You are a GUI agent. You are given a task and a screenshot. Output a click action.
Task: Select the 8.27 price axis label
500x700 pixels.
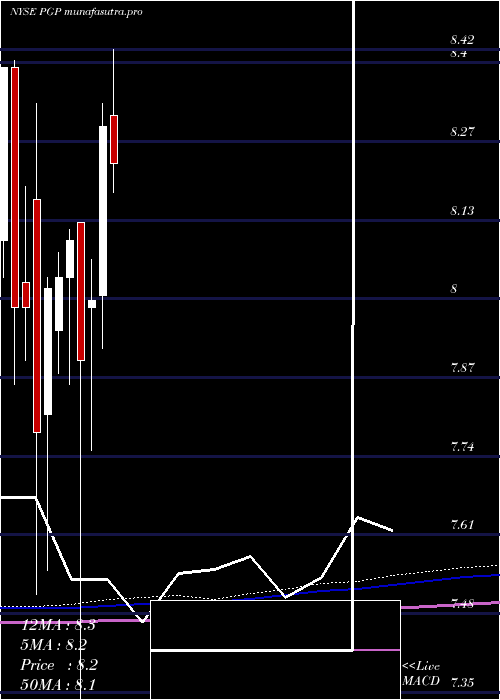pyautogui.click(x=462, y=132)
